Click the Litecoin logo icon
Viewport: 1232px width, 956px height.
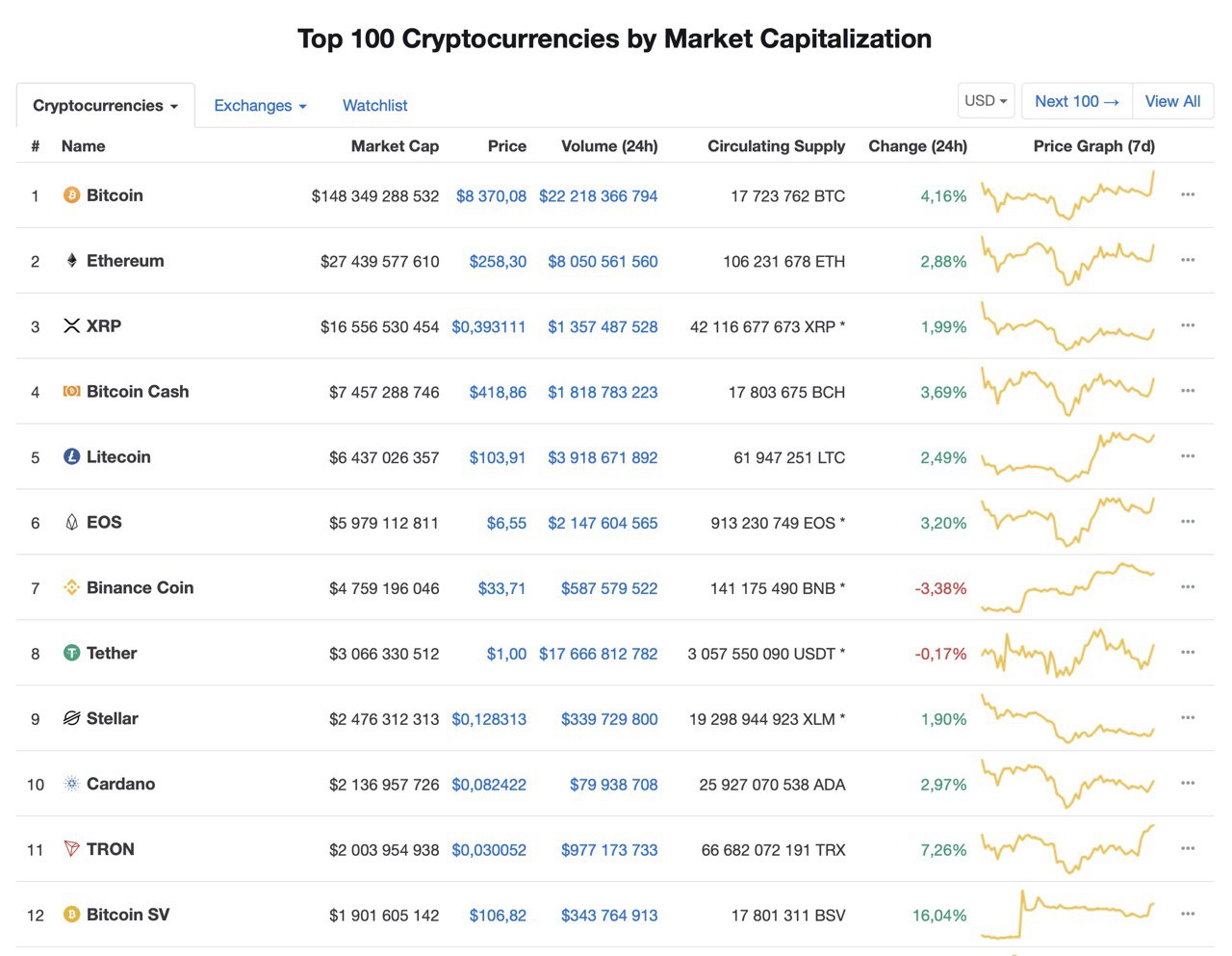click(x=71, y=457)
